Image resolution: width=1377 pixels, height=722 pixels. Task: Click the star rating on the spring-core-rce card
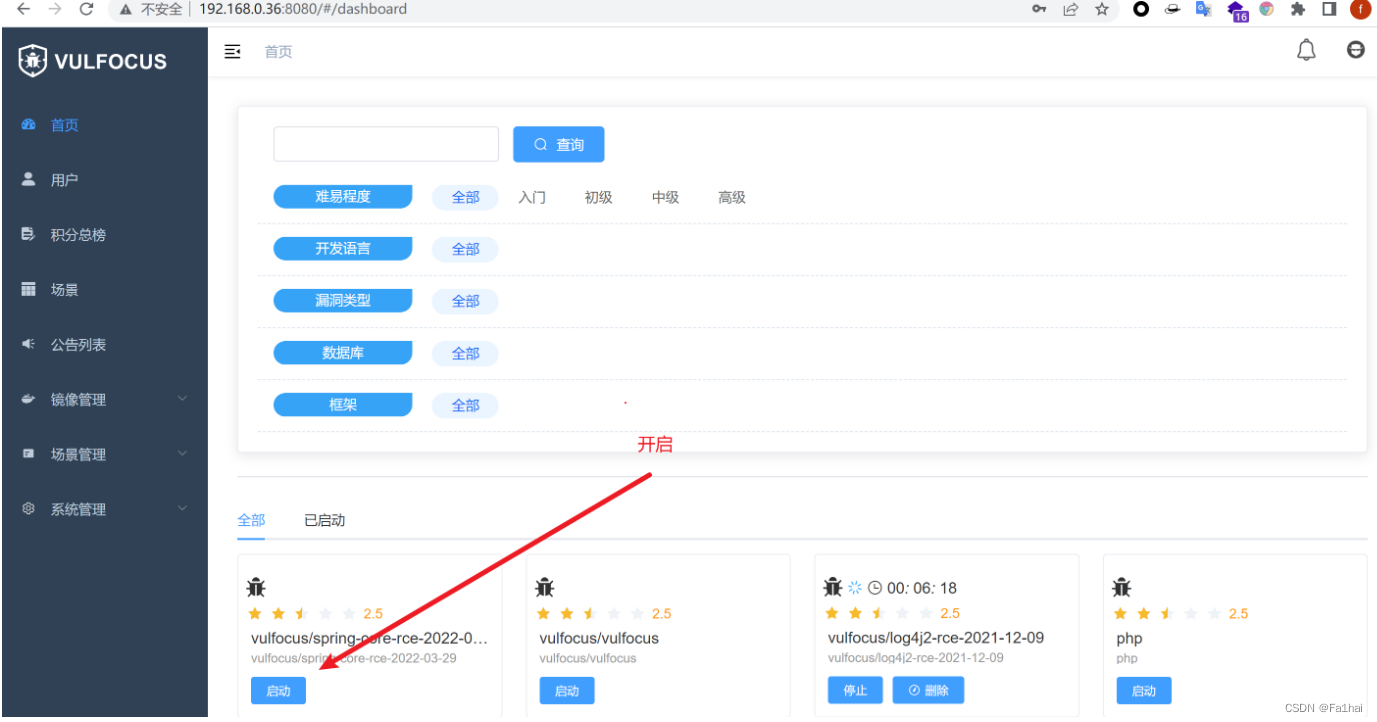pyautogui.click(x=302, y=613)
